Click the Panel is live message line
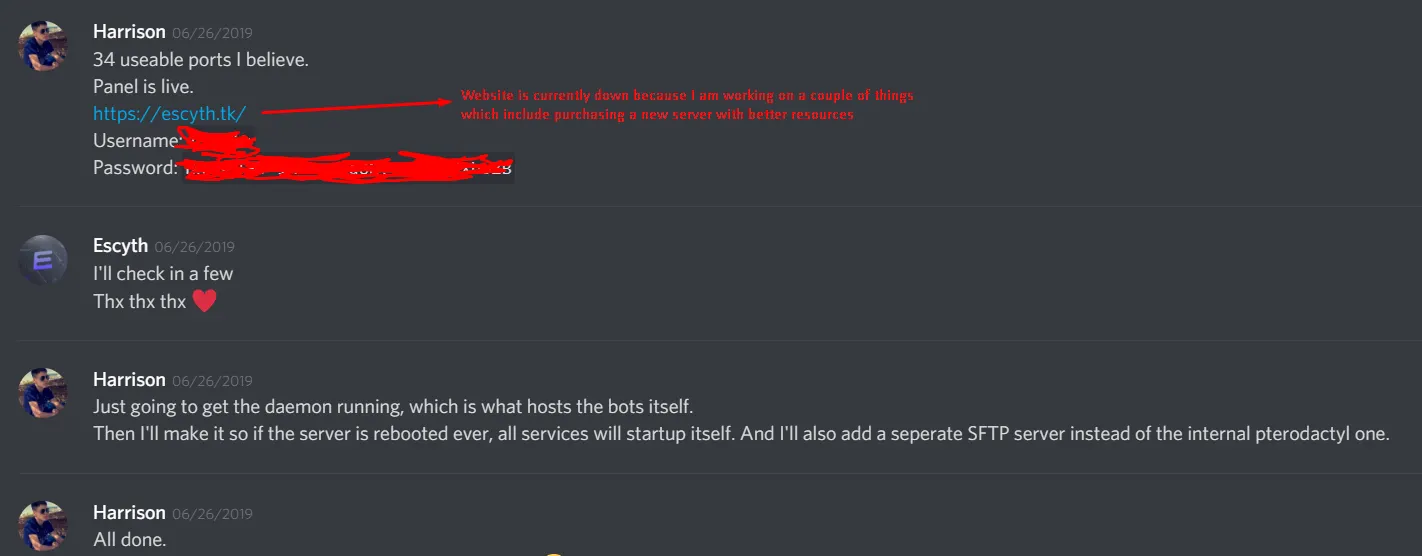 [143, 87]
